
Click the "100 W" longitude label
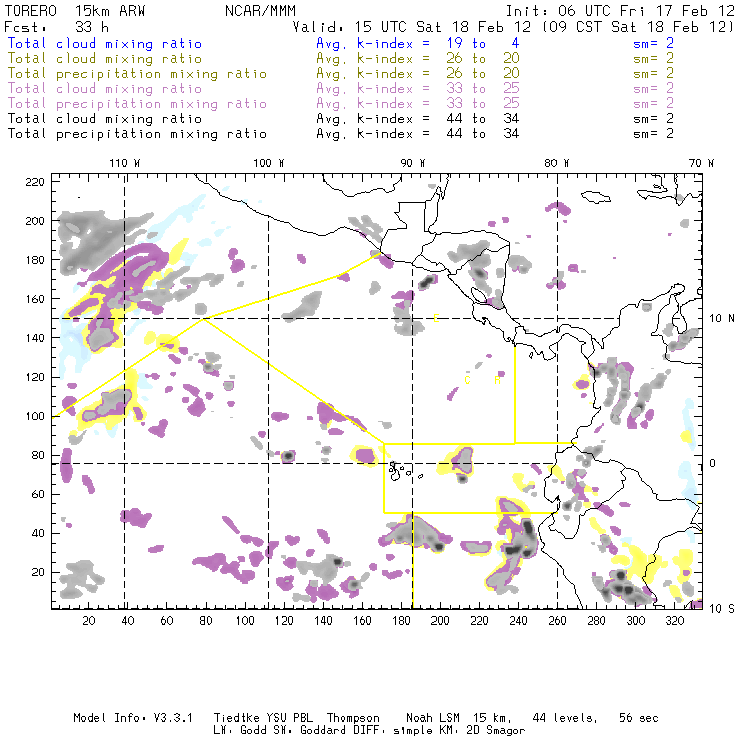pos(269,163)
